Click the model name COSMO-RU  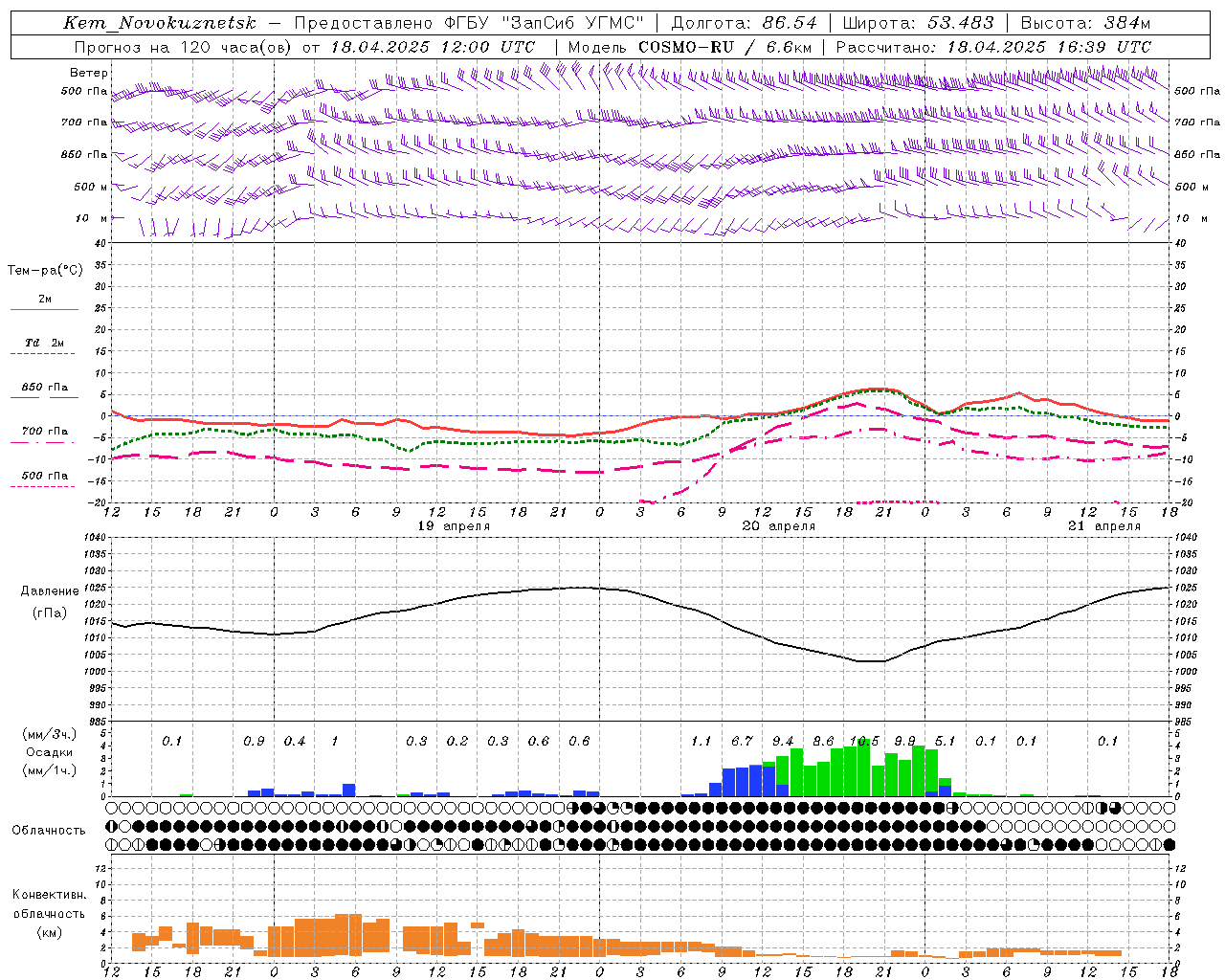[x=685, y=47]
